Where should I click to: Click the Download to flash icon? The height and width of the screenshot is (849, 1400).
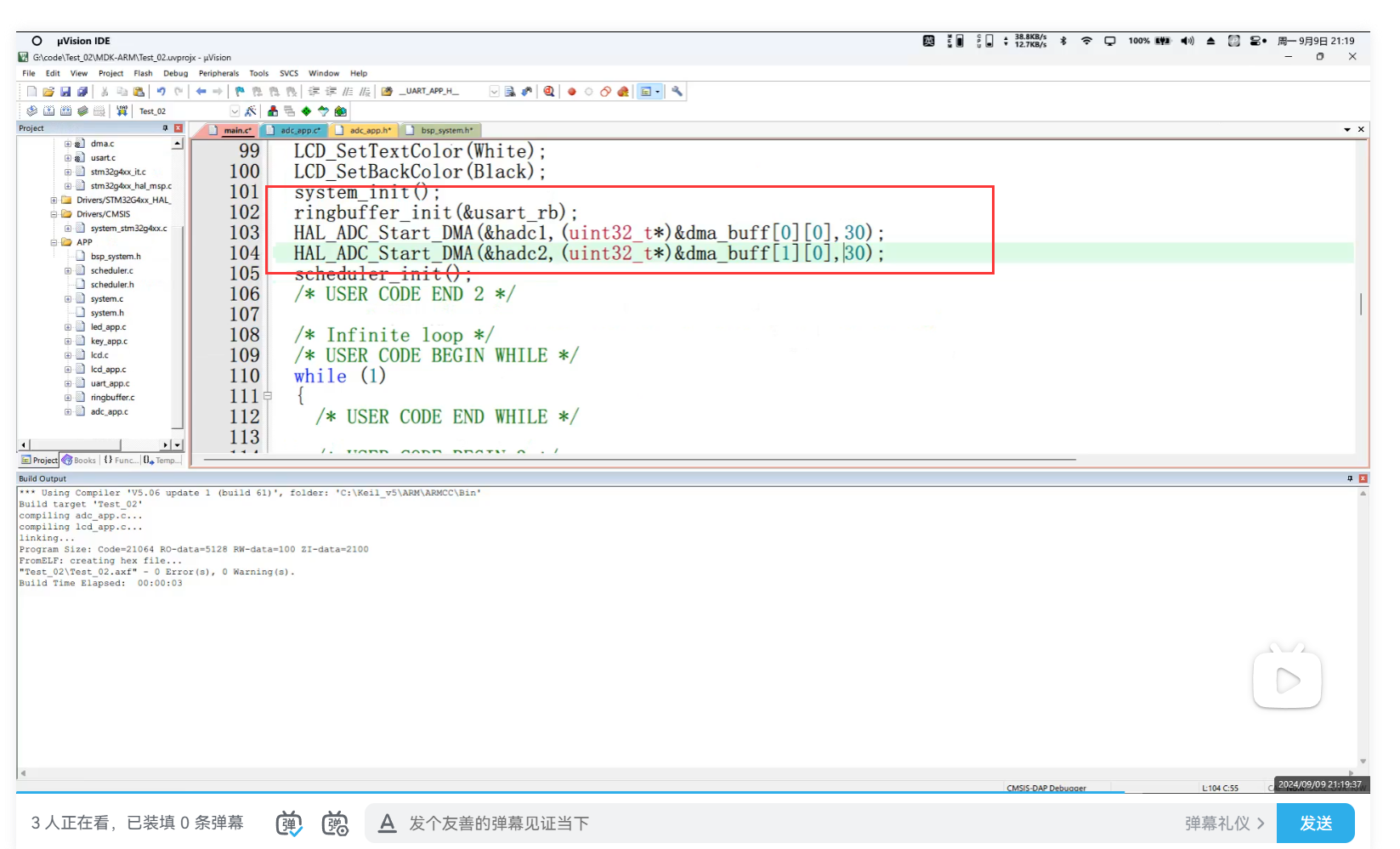tap(122, 111)
